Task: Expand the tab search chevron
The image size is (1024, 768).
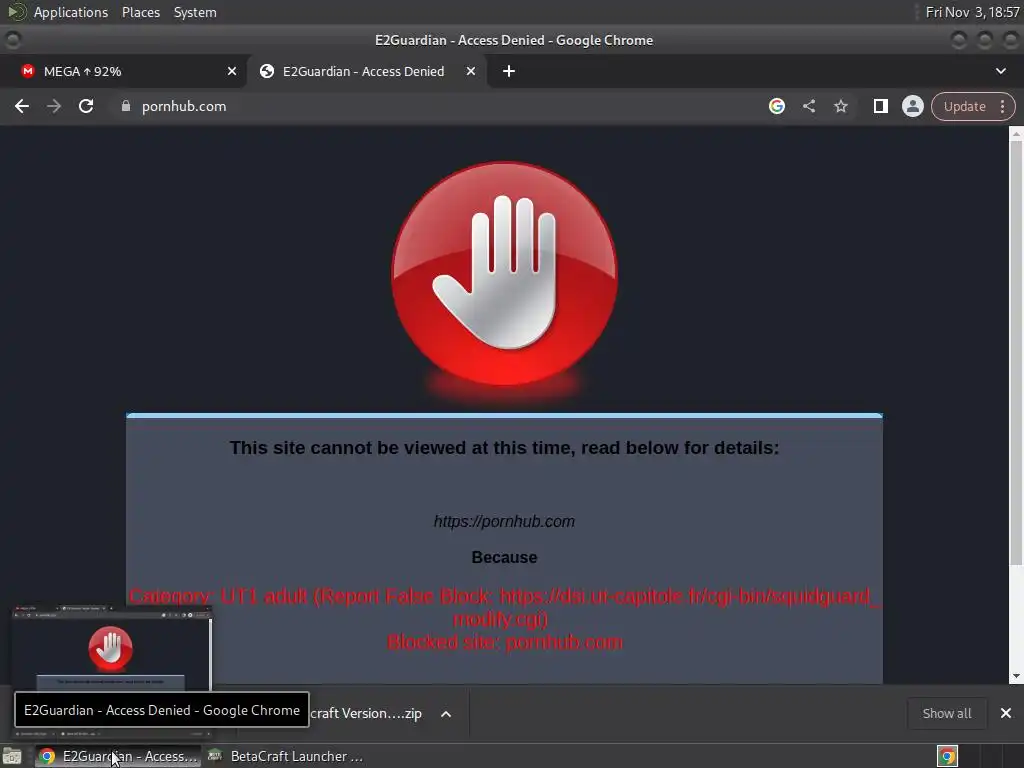Action: [1000, 71]
